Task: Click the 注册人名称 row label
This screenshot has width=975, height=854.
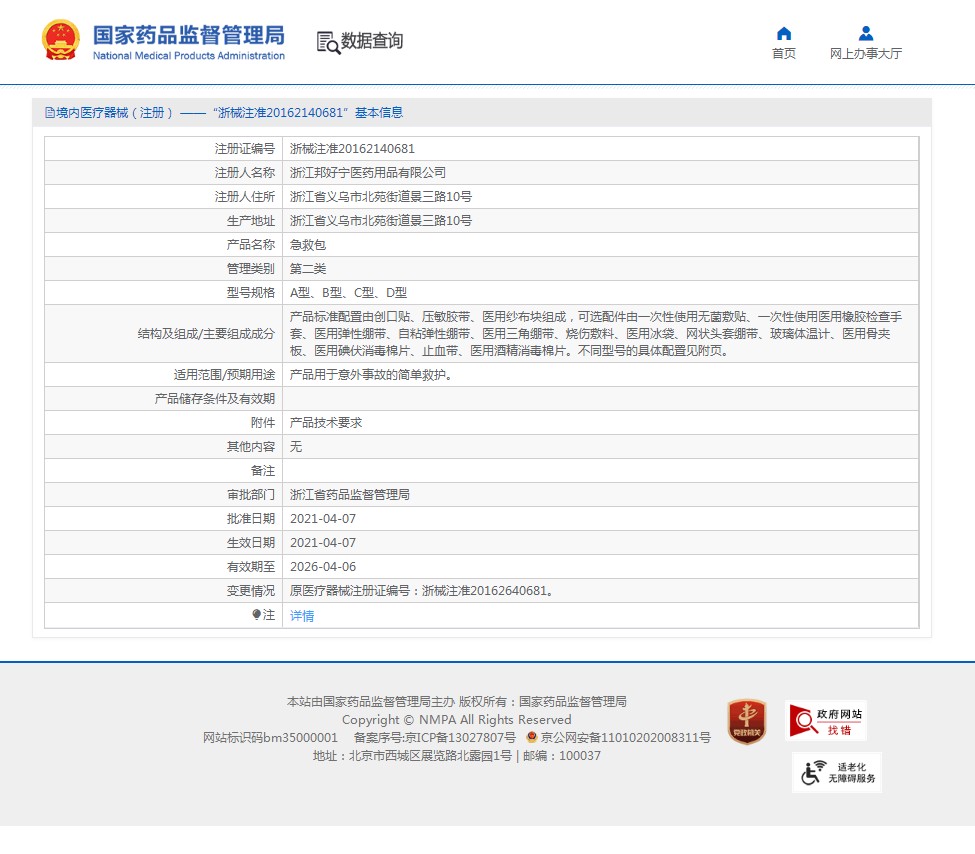Action: [244, 172]
